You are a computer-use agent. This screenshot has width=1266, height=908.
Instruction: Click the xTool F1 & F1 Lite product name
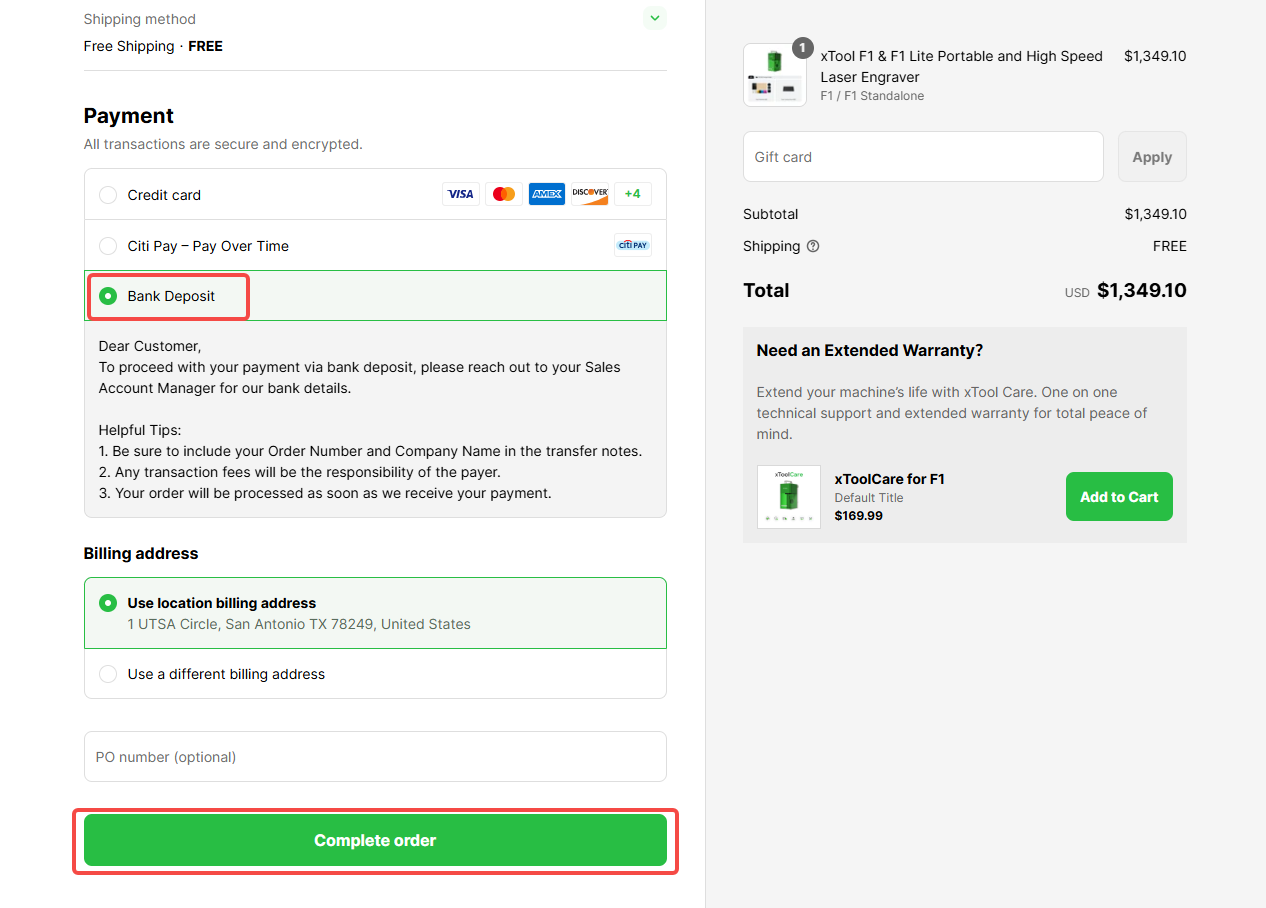pyautogui.click(x=961, y=66)
